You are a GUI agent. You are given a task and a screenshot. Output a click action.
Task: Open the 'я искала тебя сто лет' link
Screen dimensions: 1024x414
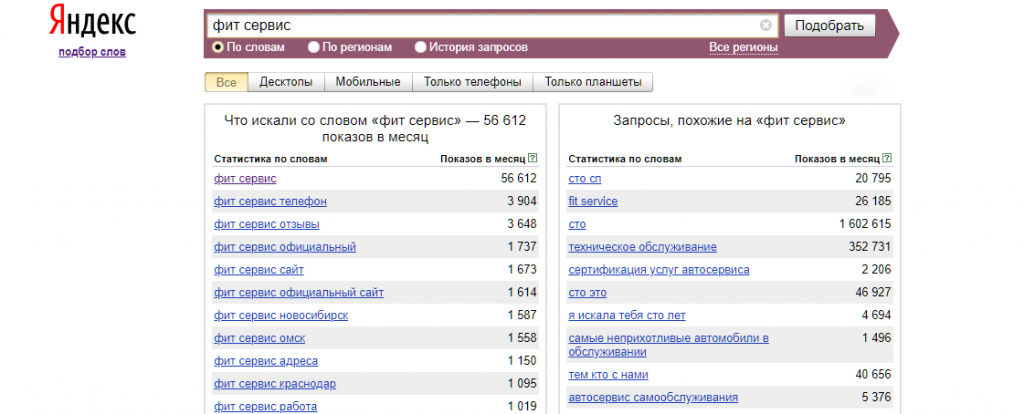pyautogui.click(x=627, y=315)
